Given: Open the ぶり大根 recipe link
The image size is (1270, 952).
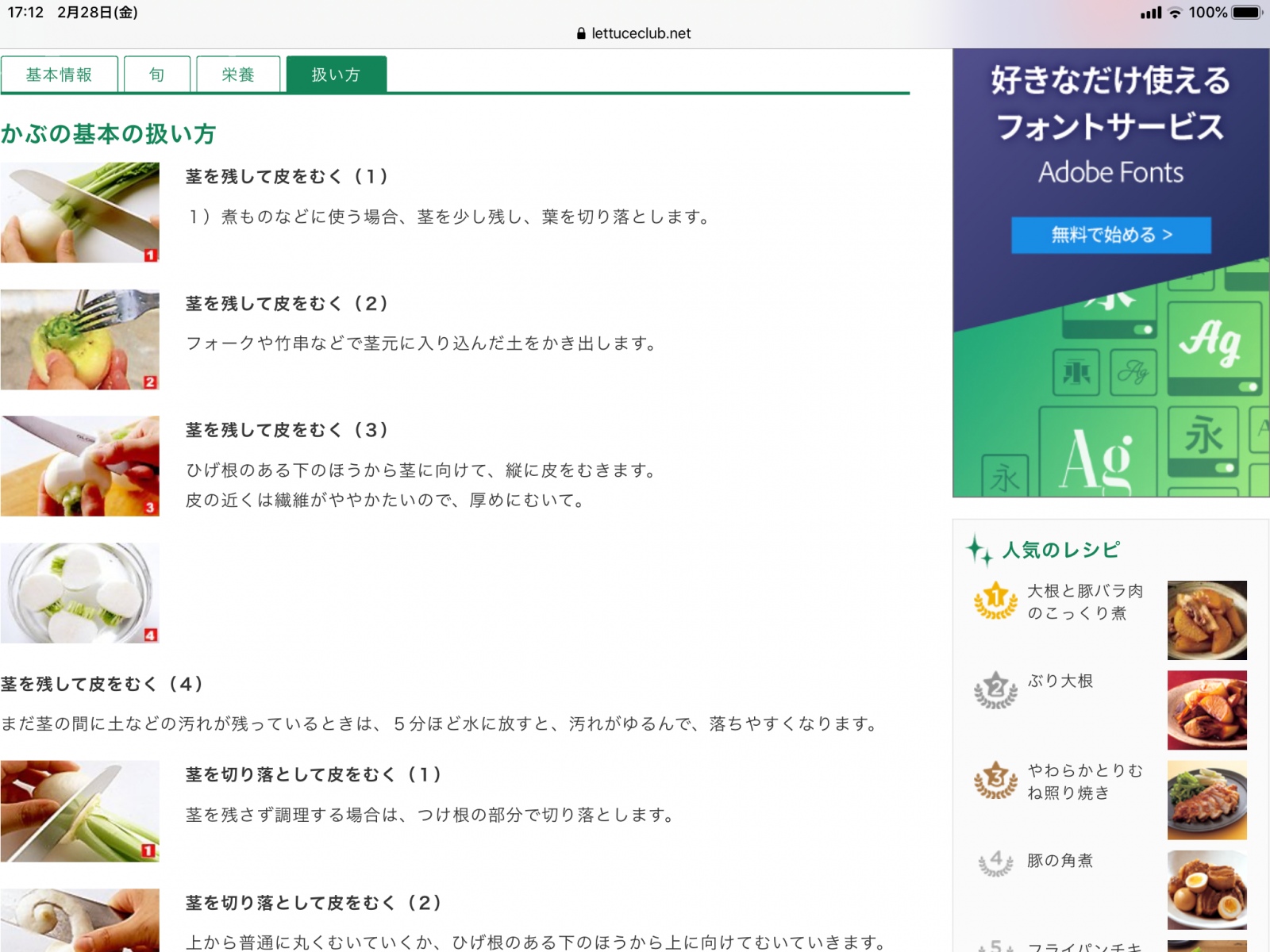Looking at the screenshot, I should tap(1060, 681).
